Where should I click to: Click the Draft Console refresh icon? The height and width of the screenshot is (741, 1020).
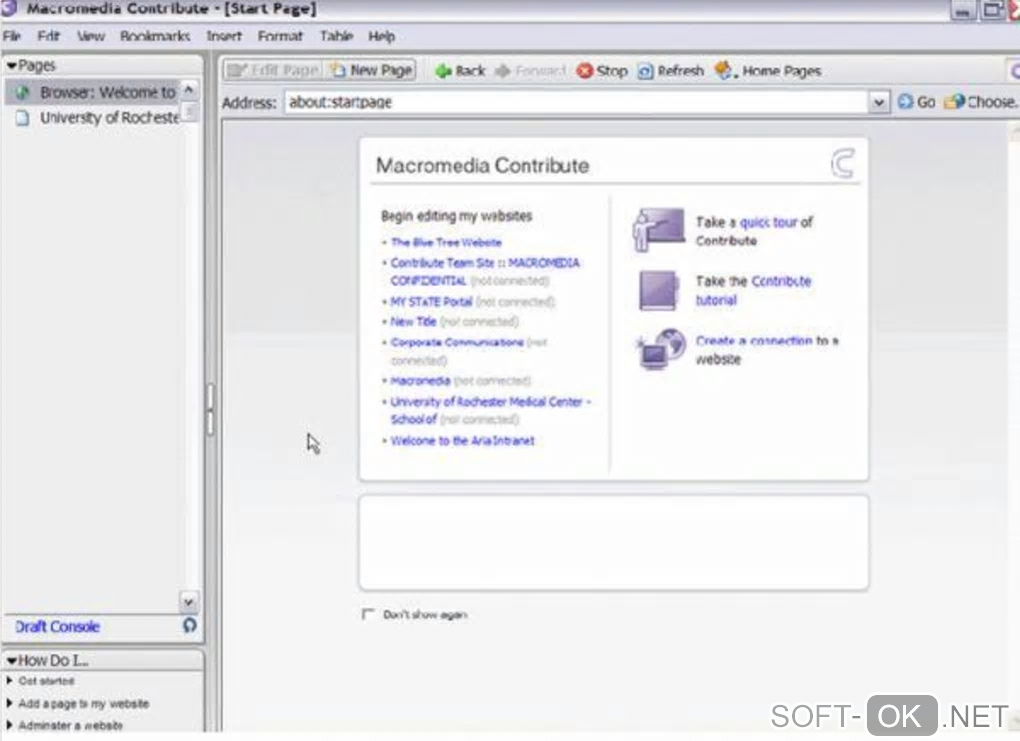pyautogui.click(x=189, y=625)
